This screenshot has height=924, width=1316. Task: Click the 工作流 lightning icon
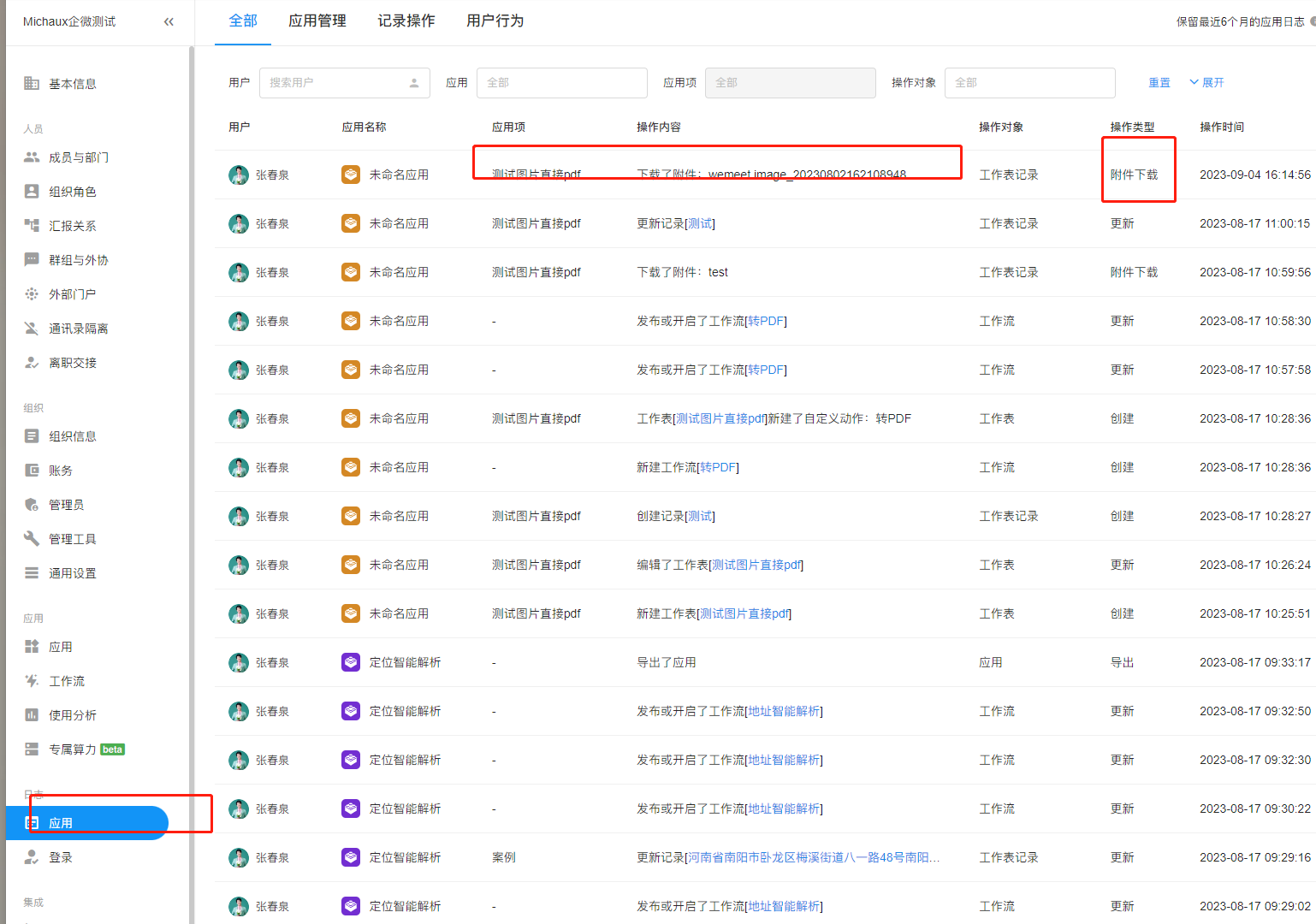tap(32, 681)
